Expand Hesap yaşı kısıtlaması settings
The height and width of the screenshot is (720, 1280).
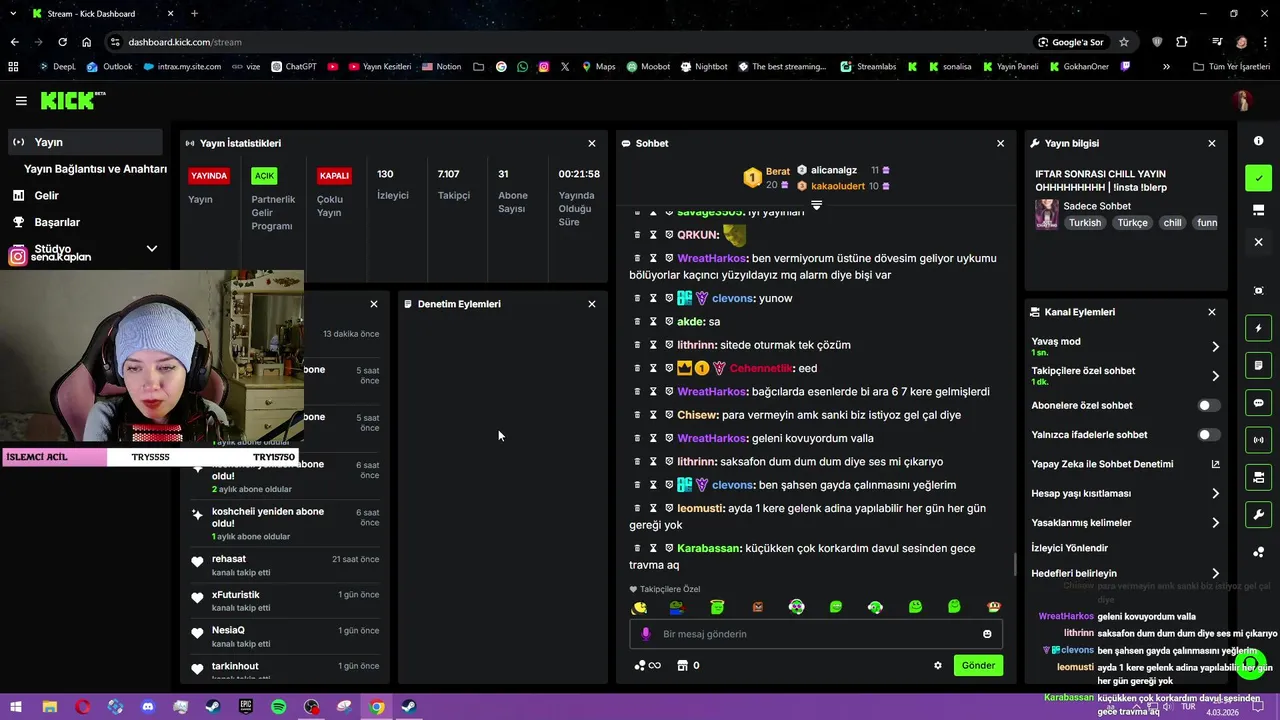point(1216,494)
